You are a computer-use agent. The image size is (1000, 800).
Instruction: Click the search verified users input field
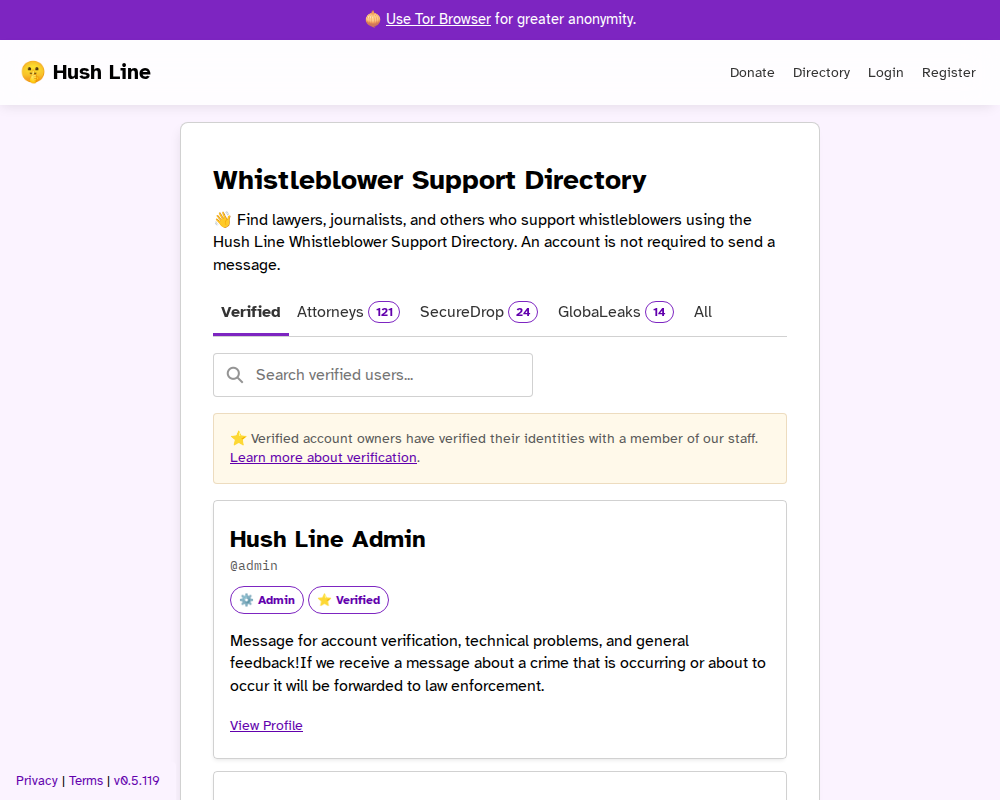(x=372, y=374)
